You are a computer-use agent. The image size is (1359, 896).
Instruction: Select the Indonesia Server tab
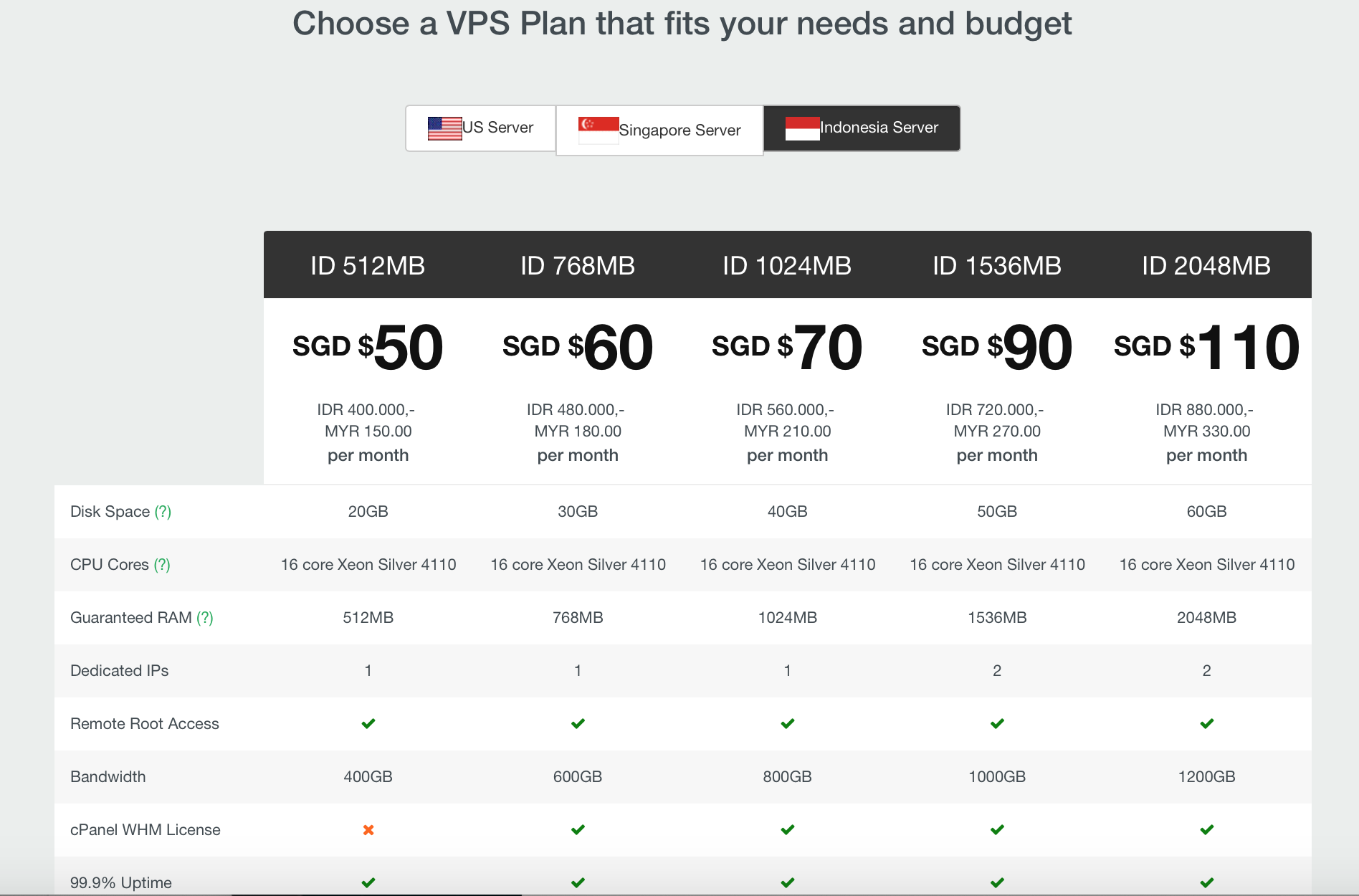pos(862,128)
